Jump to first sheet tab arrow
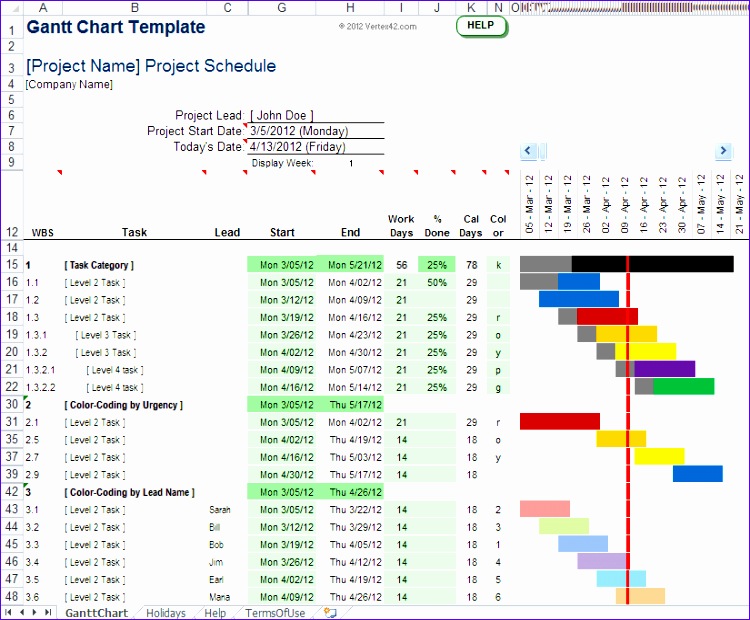This screenshot has height=620, width=750. (x=8, y=612)
